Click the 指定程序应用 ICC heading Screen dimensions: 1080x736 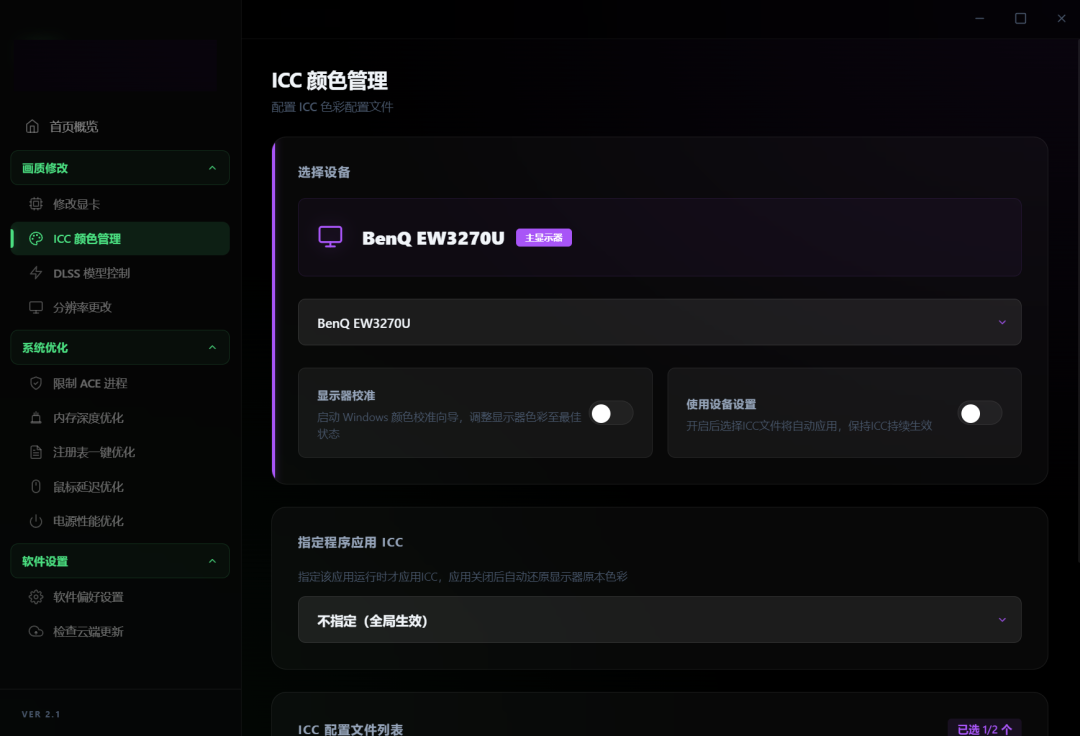click(x=350, y=543)
